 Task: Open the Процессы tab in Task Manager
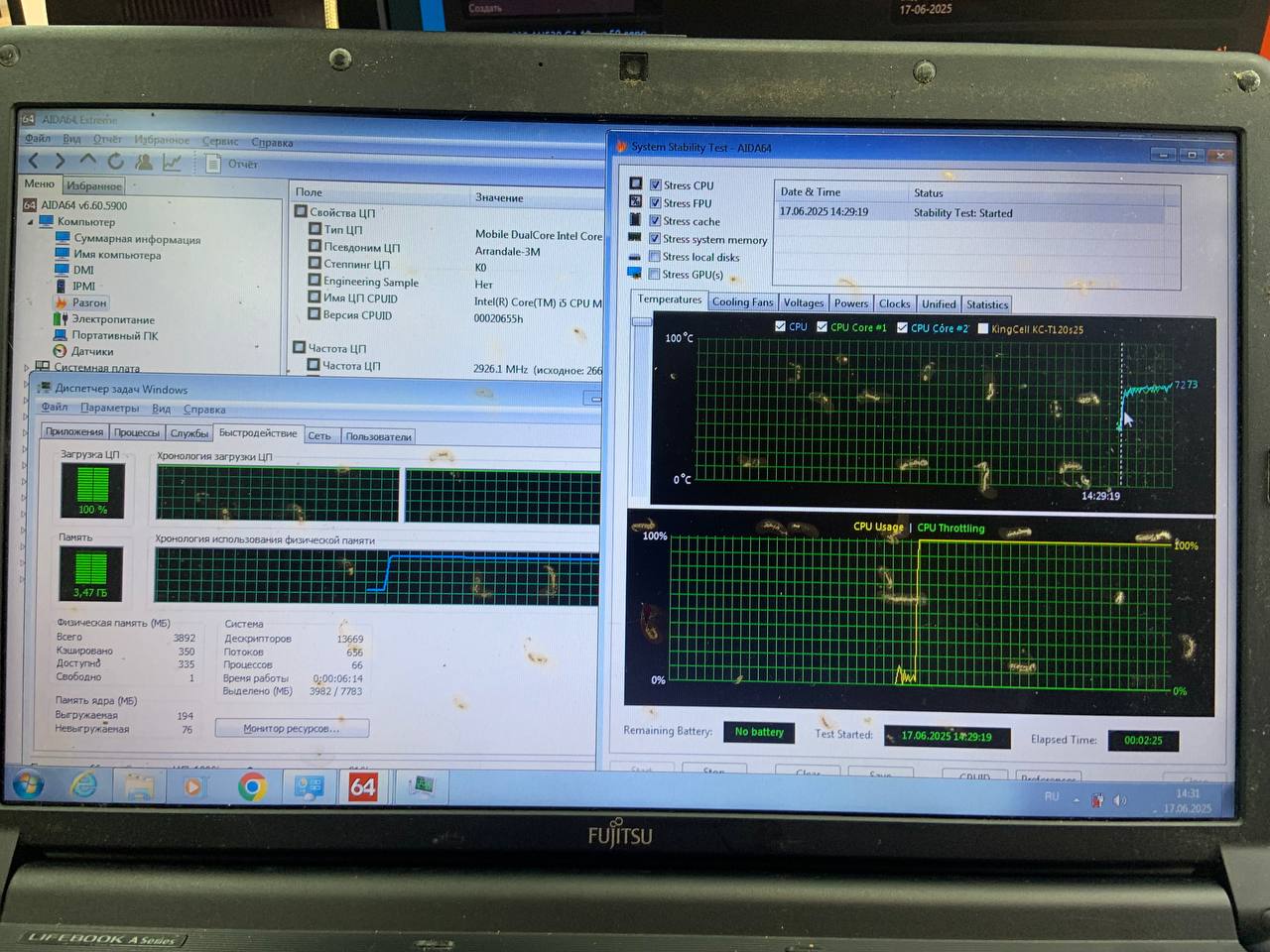pos(136,432)
